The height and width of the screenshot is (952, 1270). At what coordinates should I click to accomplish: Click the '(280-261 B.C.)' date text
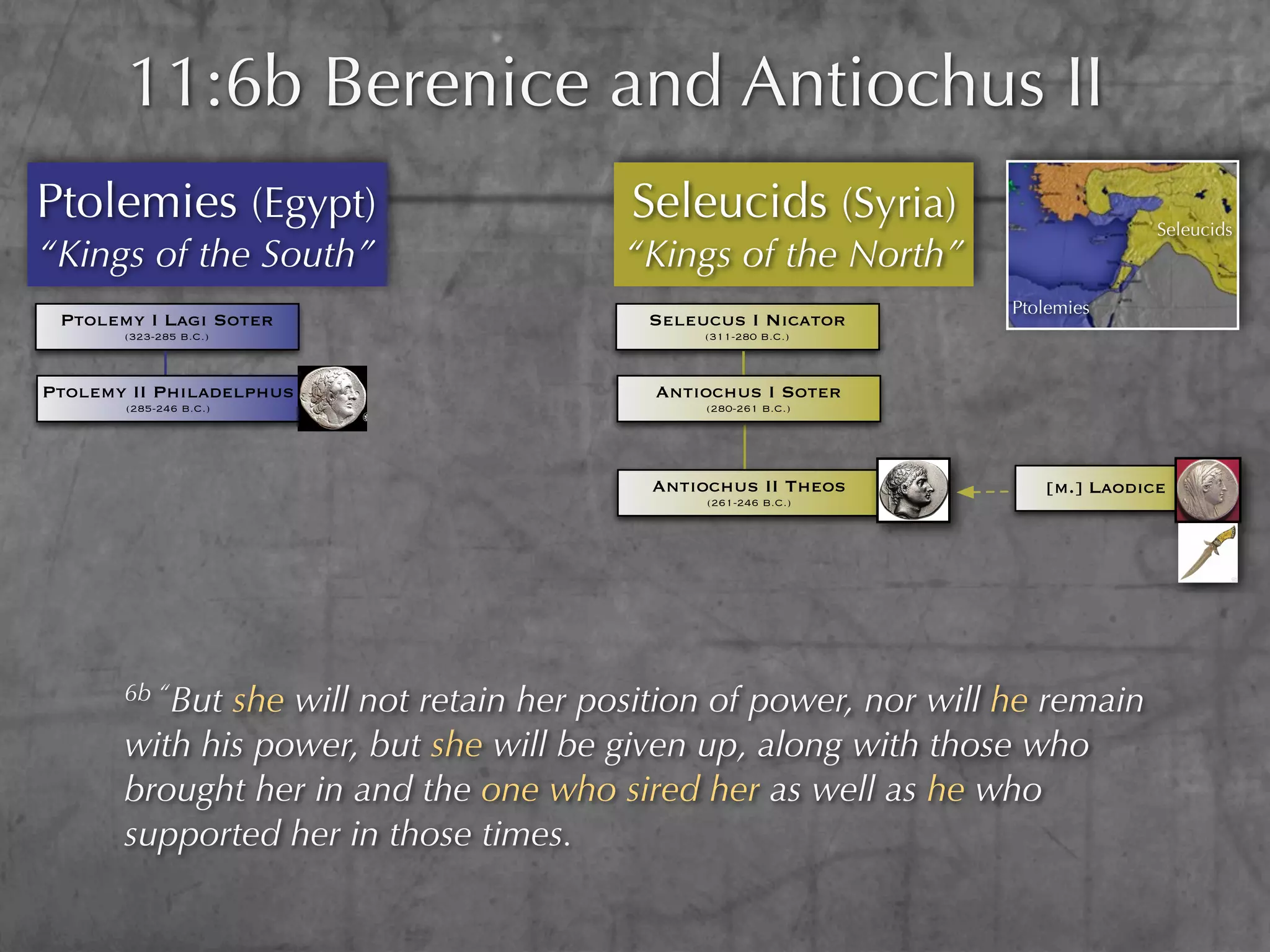[748, 409]
